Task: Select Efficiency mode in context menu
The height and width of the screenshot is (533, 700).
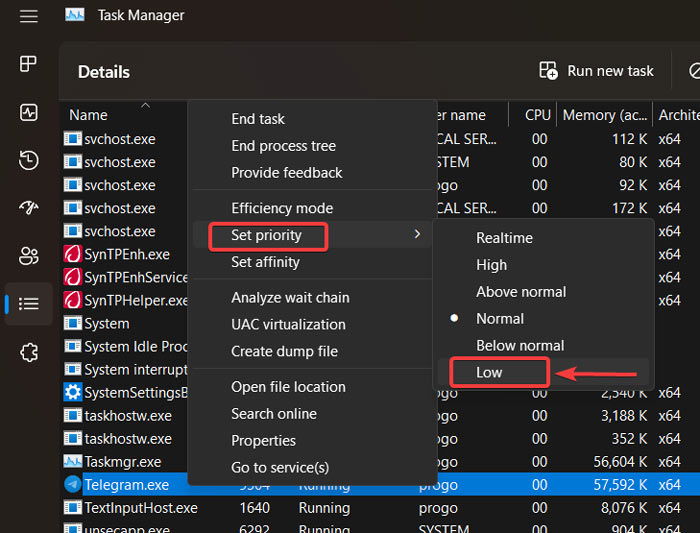Action: (282, 209)
